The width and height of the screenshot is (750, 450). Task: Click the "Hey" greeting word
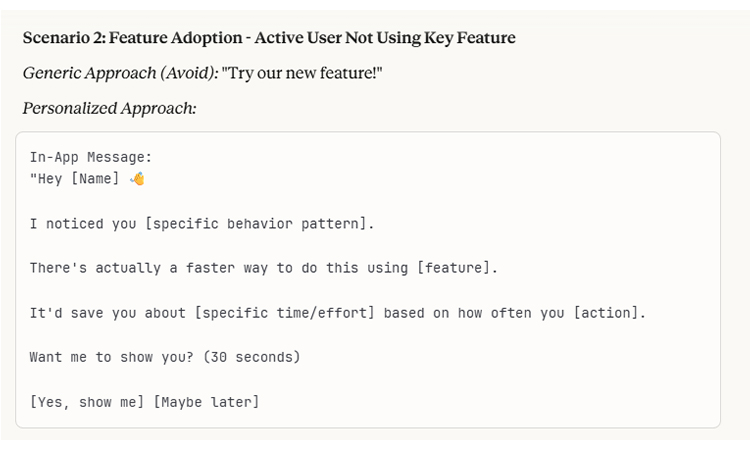point(47,179)
